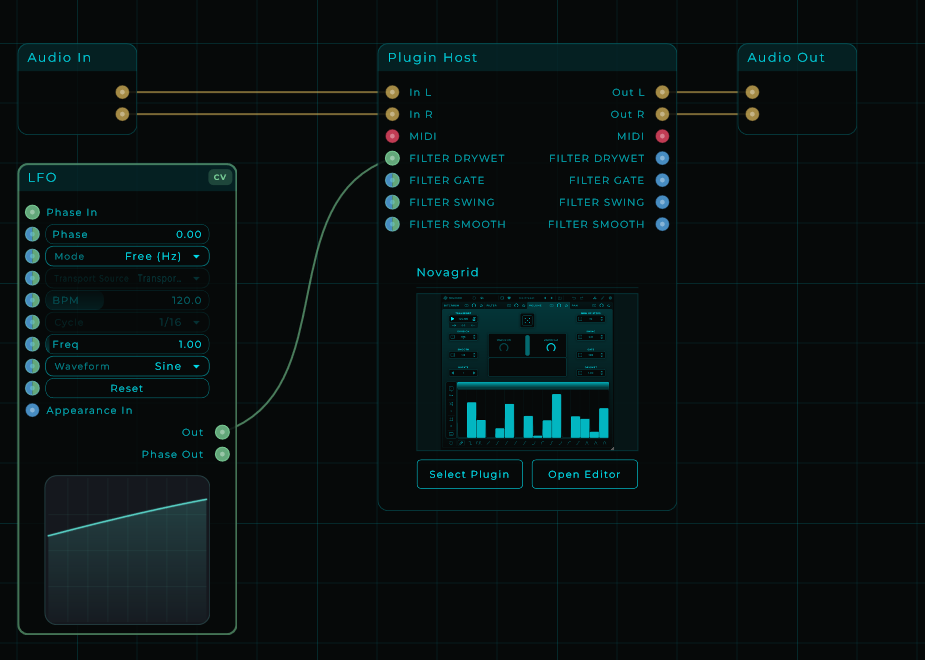Open the Waveform dropdown set to Sine
This screenshot has width=925, height=660.
127,366
